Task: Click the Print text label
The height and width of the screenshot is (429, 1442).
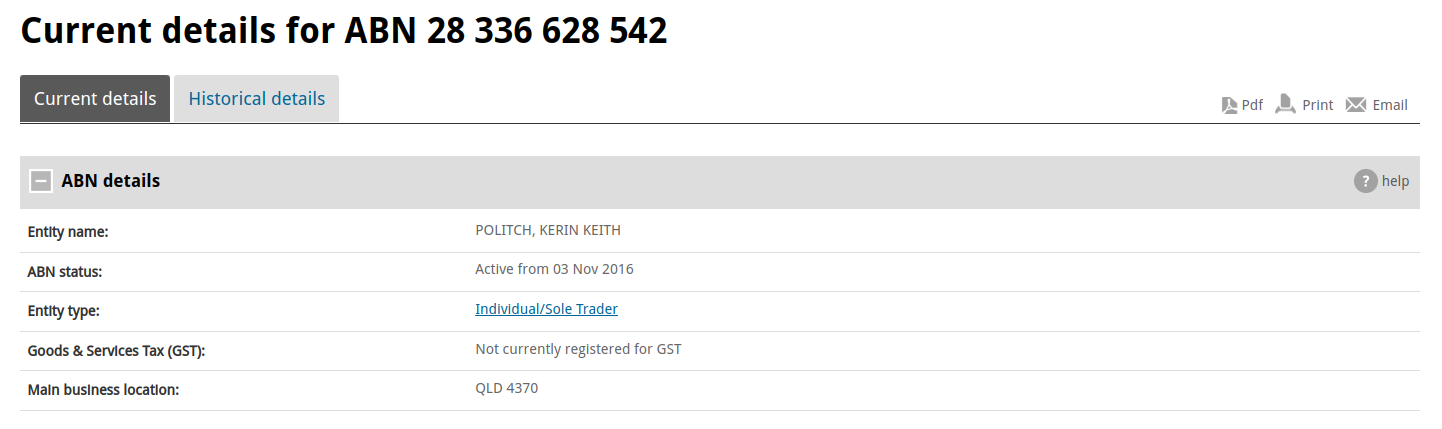Action: click(x=1318, y=105)
